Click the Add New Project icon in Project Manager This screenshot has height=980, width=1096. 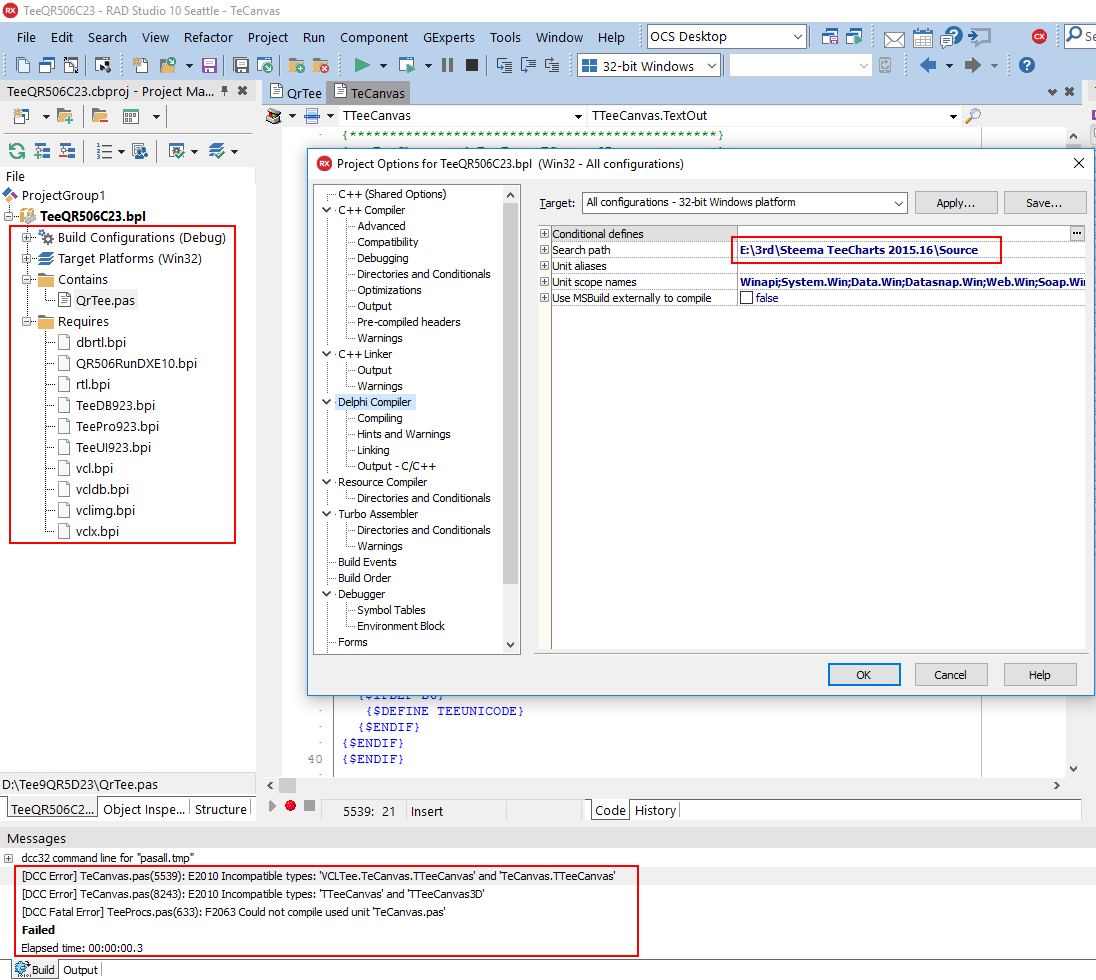(x=22, y=116)
